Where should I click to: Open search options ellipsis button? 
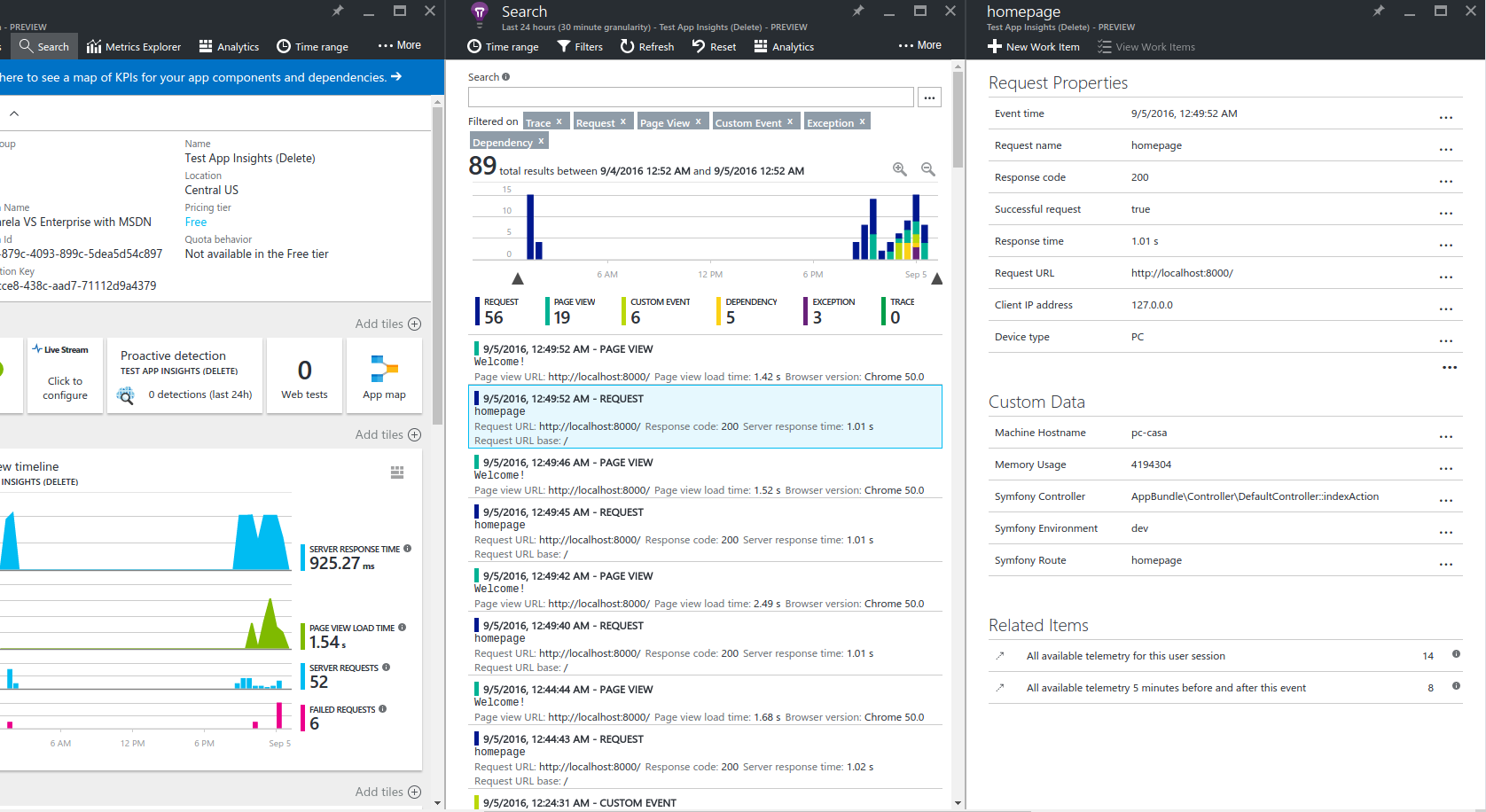[929, 98]
